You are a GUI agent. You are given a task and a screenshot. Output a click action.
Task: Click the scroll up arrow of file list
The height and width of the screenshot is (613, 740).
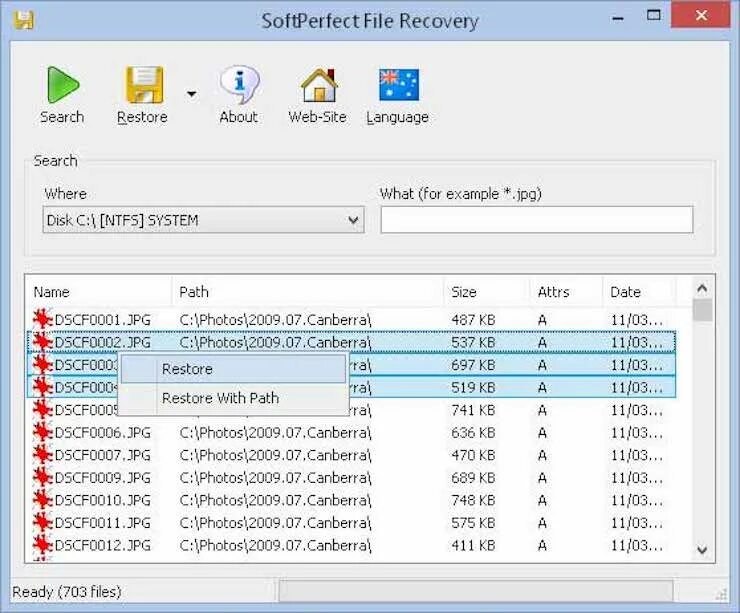pos(702,288)
